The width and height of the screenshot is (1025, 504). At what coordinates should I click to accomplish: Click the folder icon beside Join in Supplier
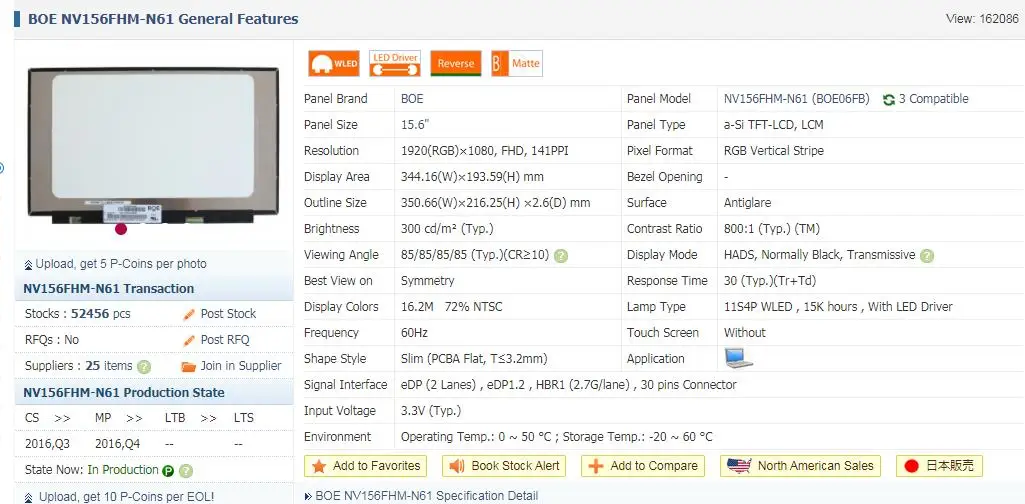click(189, 367)
